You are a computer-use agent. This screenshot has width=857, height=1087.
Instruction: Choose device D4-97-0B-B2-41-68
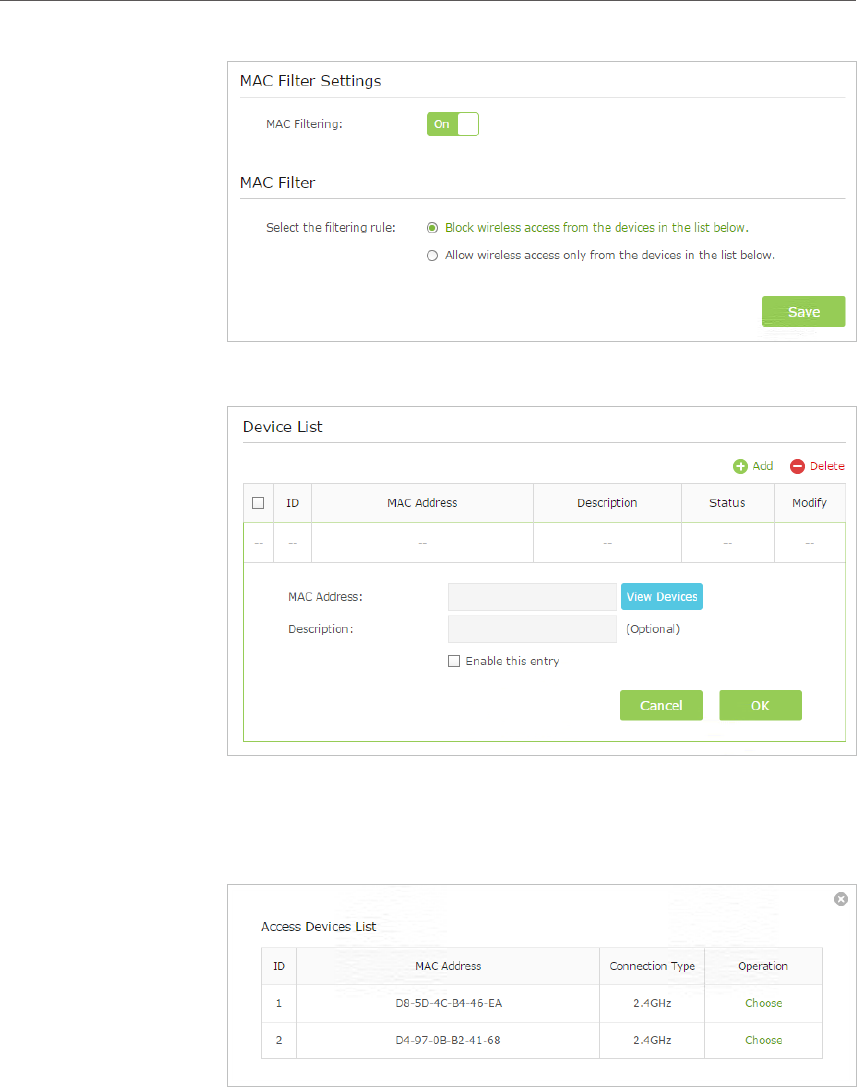(x=763, y=1040)
